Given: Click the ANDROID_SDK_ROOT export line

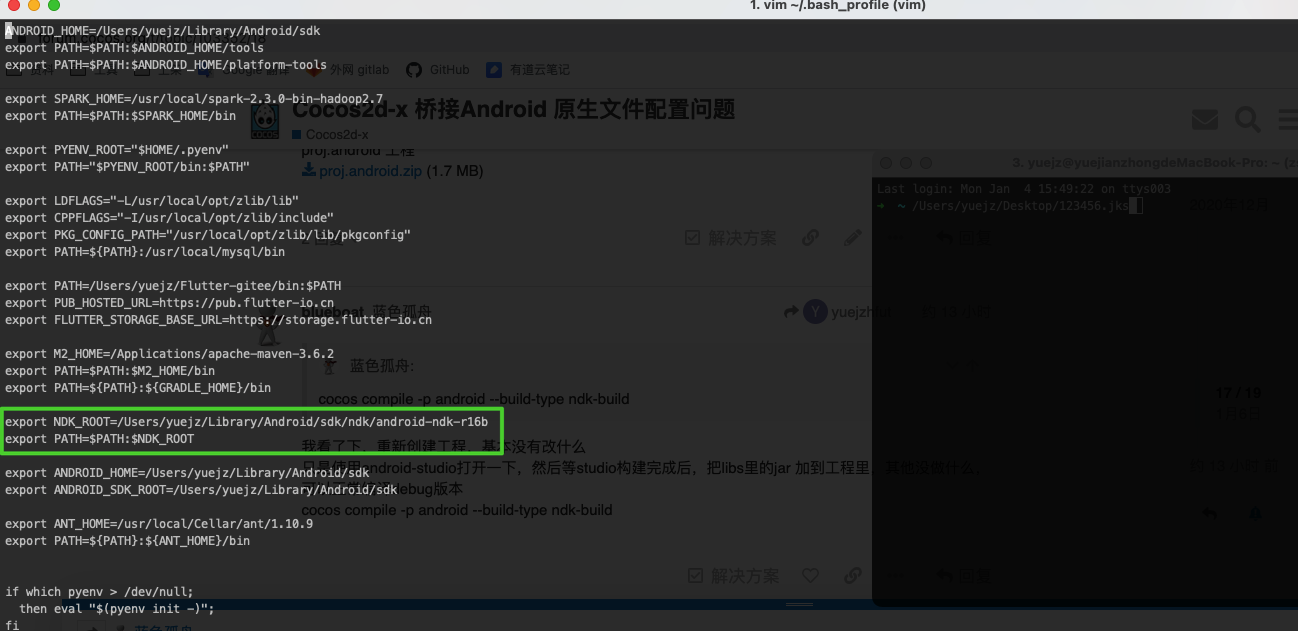Looking at the screenshot, I should pos(201,489).
